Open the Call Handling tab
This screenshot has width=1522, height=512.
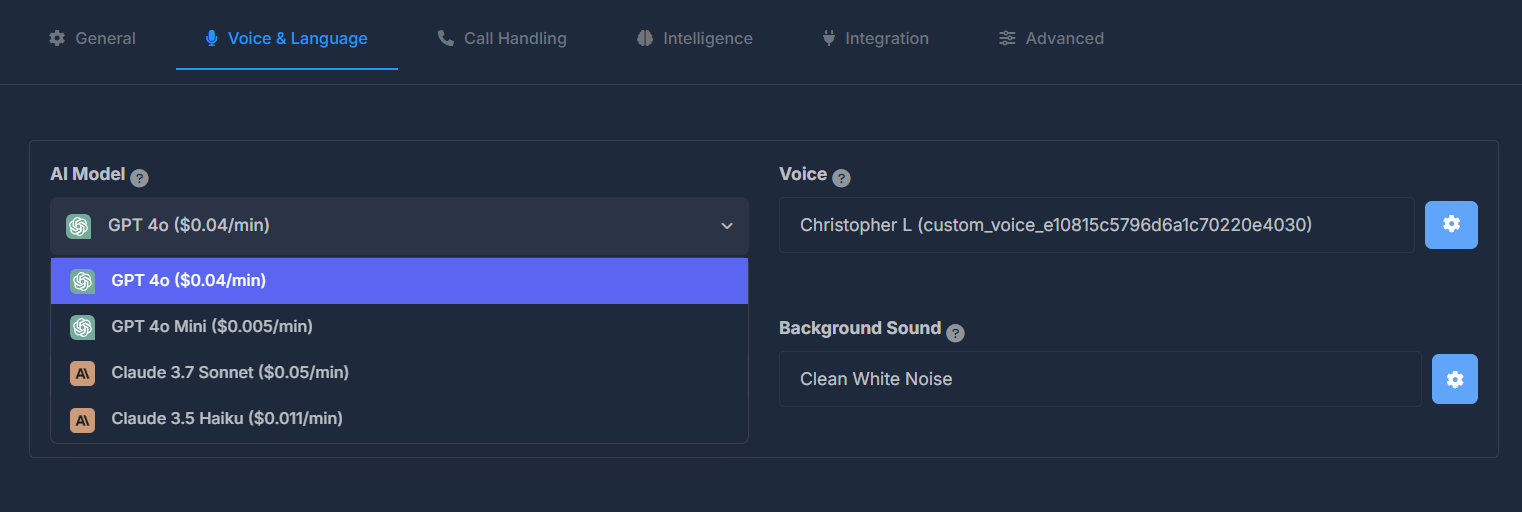pyautogui.click(x=502, y=39)
